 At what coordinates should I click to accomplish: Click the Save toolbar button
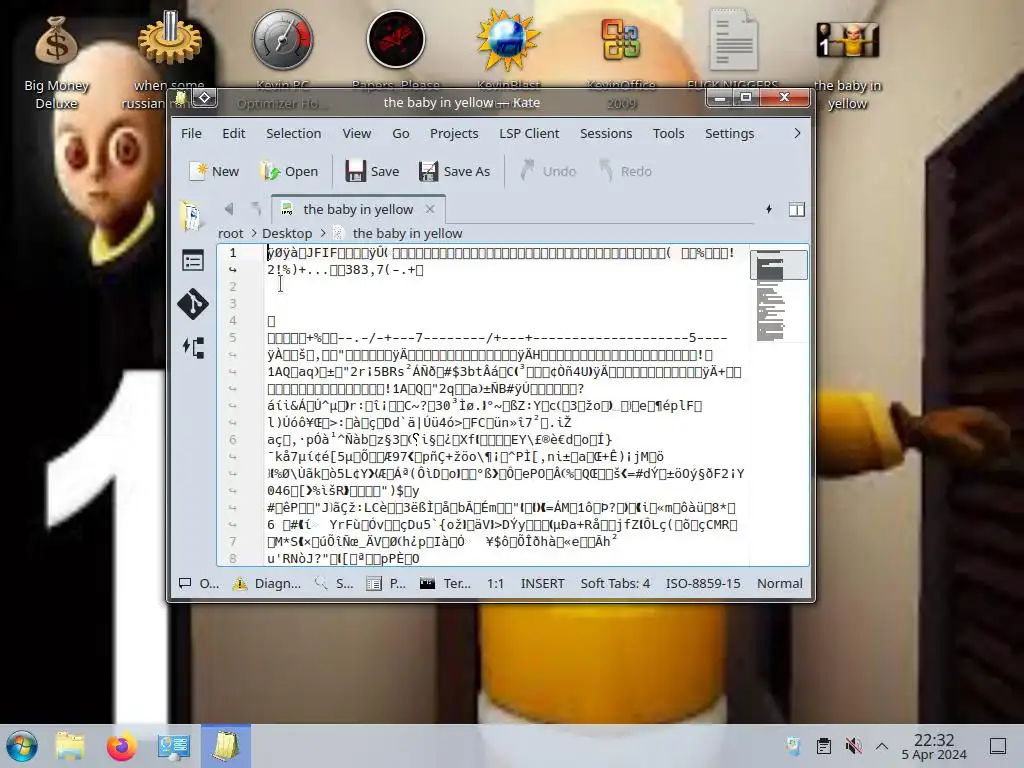[x=372, y=171]
